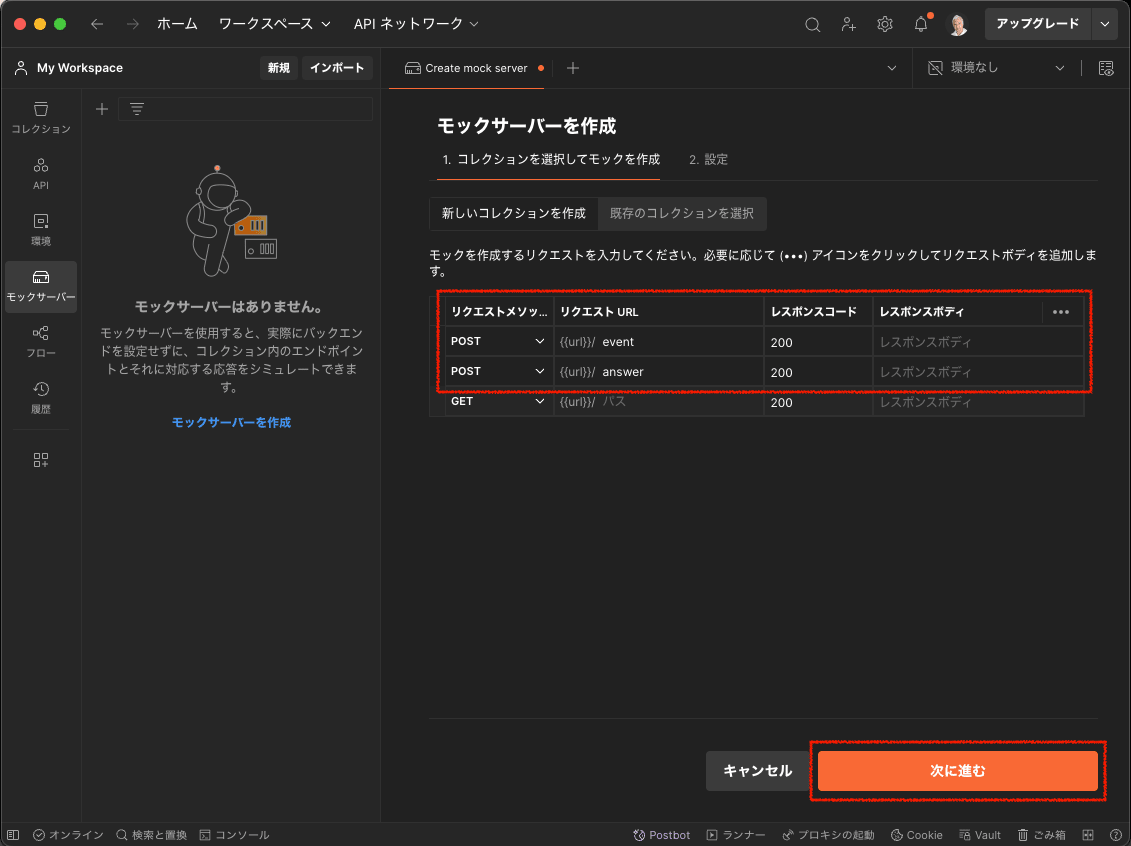The width and height of the screenshot is (1131, 846).
Task: Open the ランナー (Runner)
Action: click(x=736, y=834)
